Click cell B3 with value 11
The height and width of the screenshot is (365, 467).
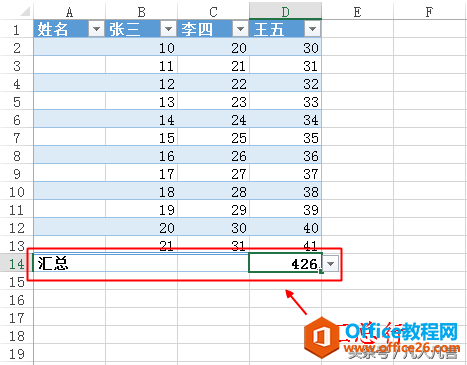click(141, 65)
